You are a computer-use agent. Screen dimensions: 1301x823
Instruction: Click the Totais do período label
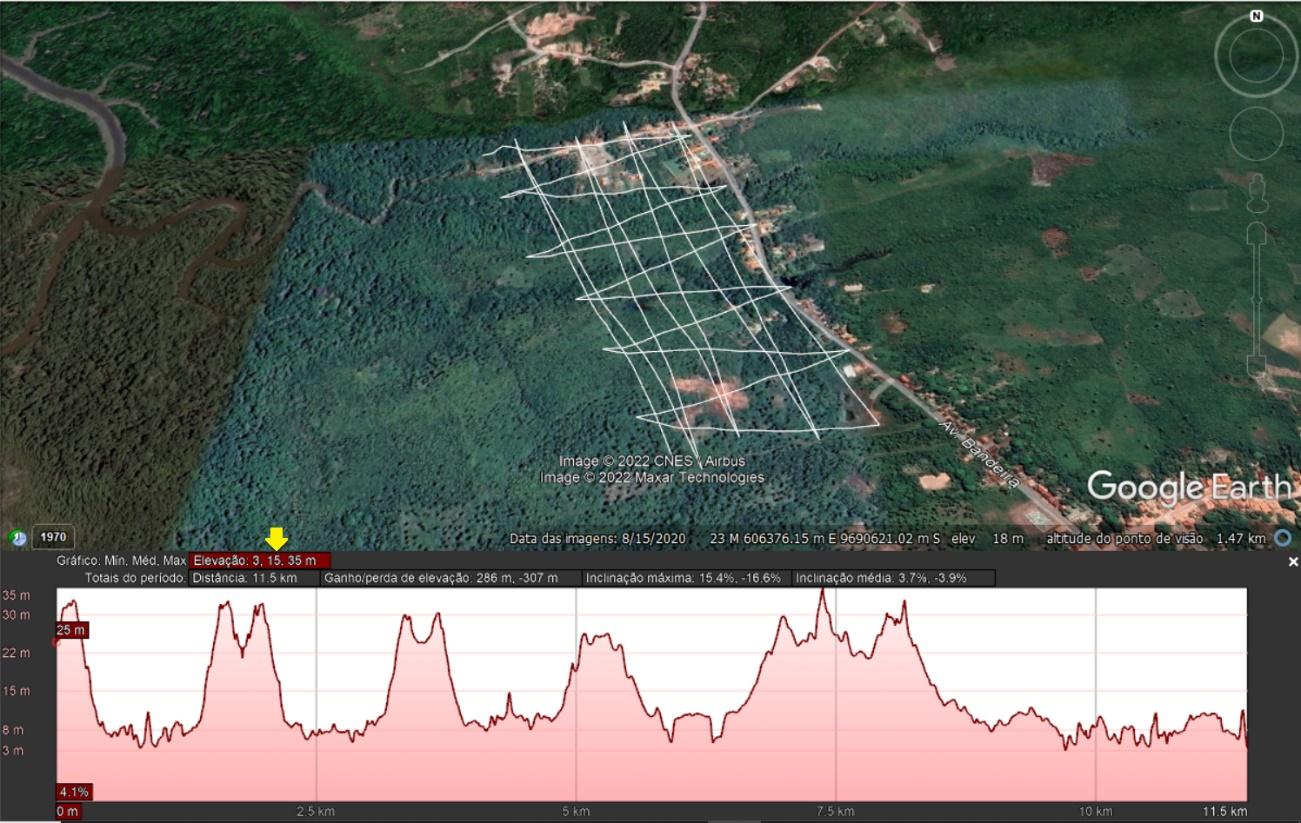[x=136, y=578]
